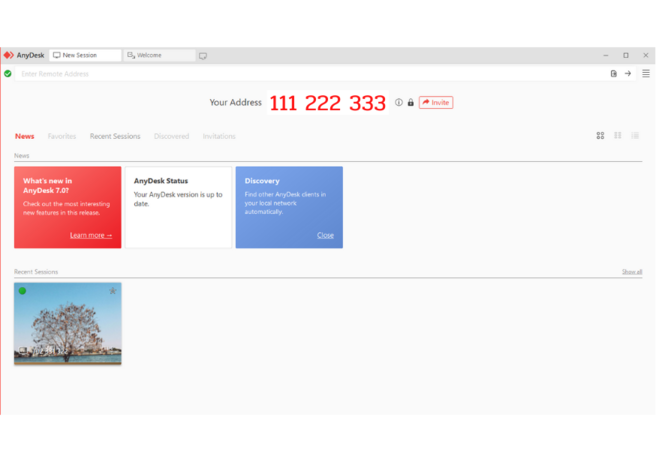Click the AnyDesk logo icon
The height and width of the screenshot is (465, 656).
[9, 55]
